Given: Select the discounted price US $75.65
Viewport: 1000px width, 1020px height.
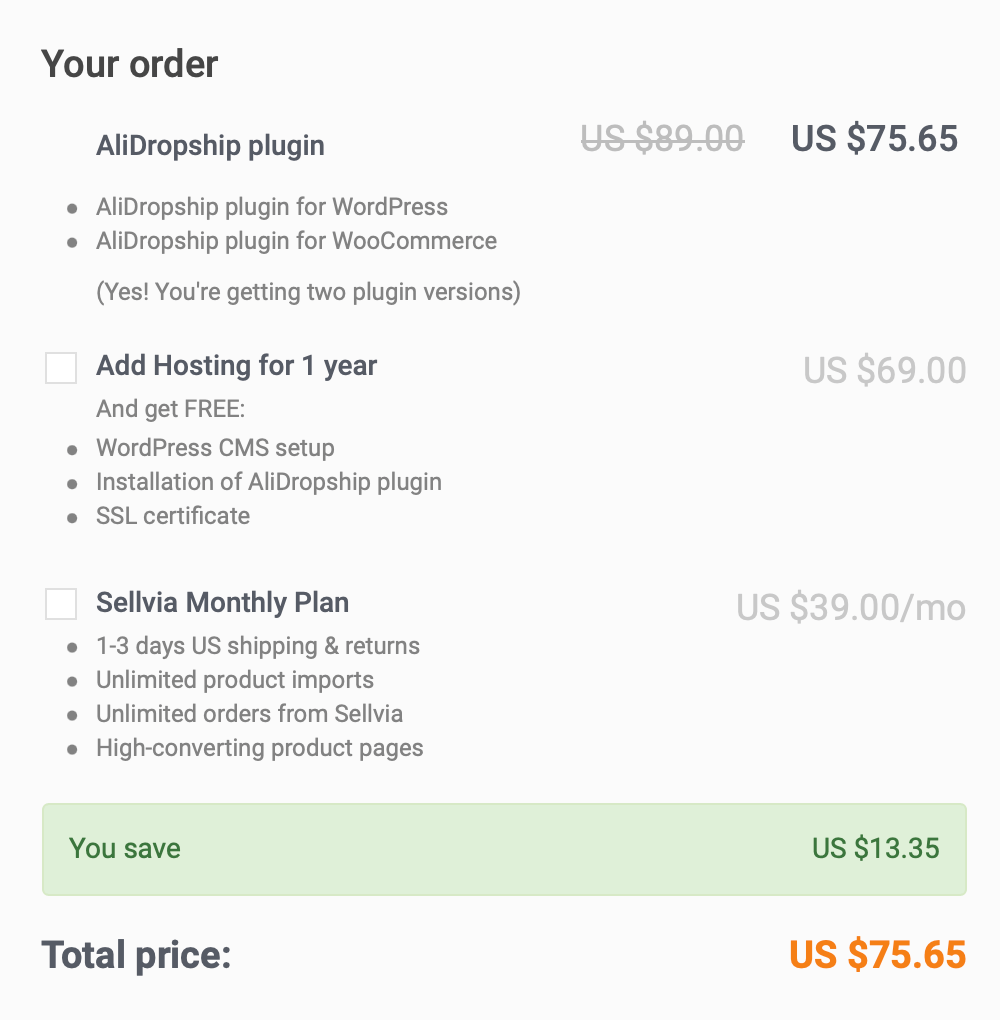Looking at the screenshot, I should tap(874, 140).
